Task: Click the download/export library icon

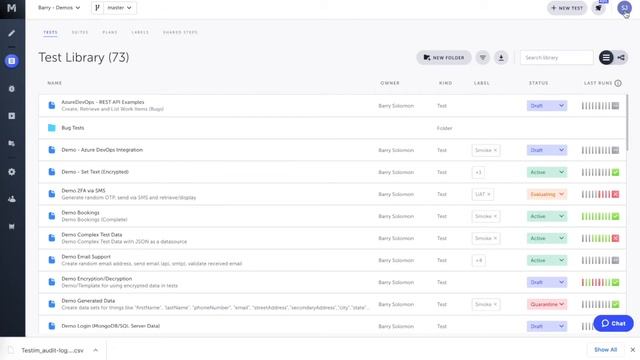Action: pyautogui.click(x=501, y=58)
